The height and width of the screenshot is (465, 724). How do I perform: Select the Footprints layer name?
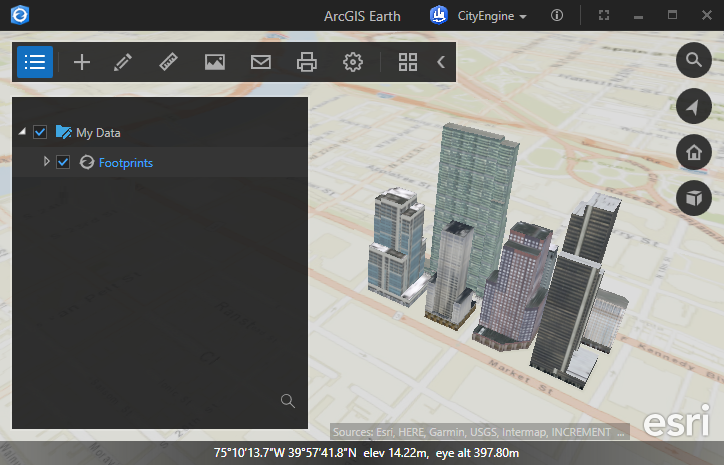tap(125, 162)
